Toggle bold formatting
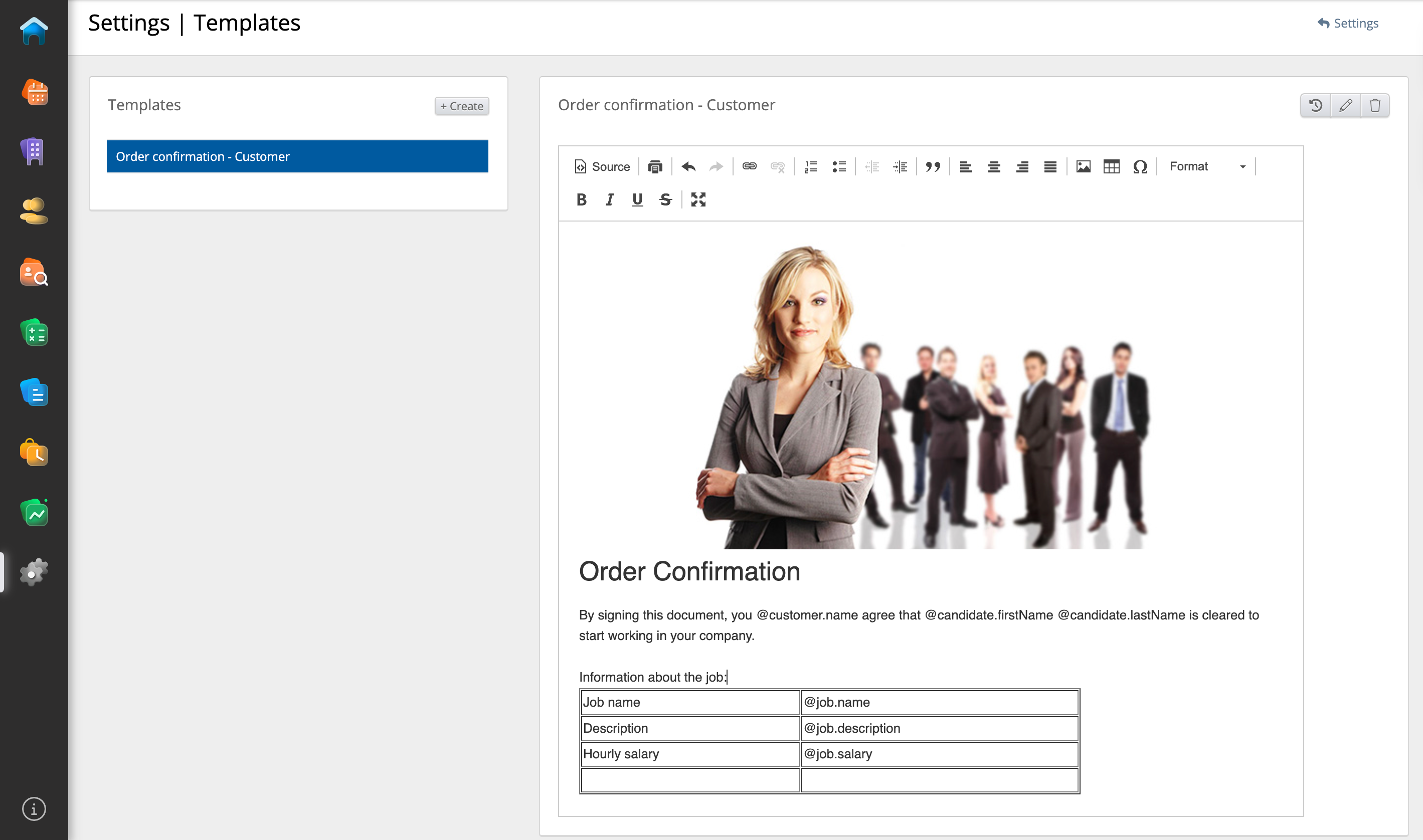The width and height of the screenshot is (1423, 840). [581, 199]
